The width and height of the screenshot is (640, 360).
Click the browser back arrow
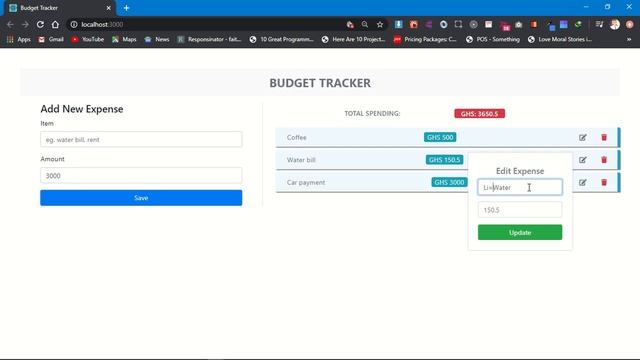point(10,24)
